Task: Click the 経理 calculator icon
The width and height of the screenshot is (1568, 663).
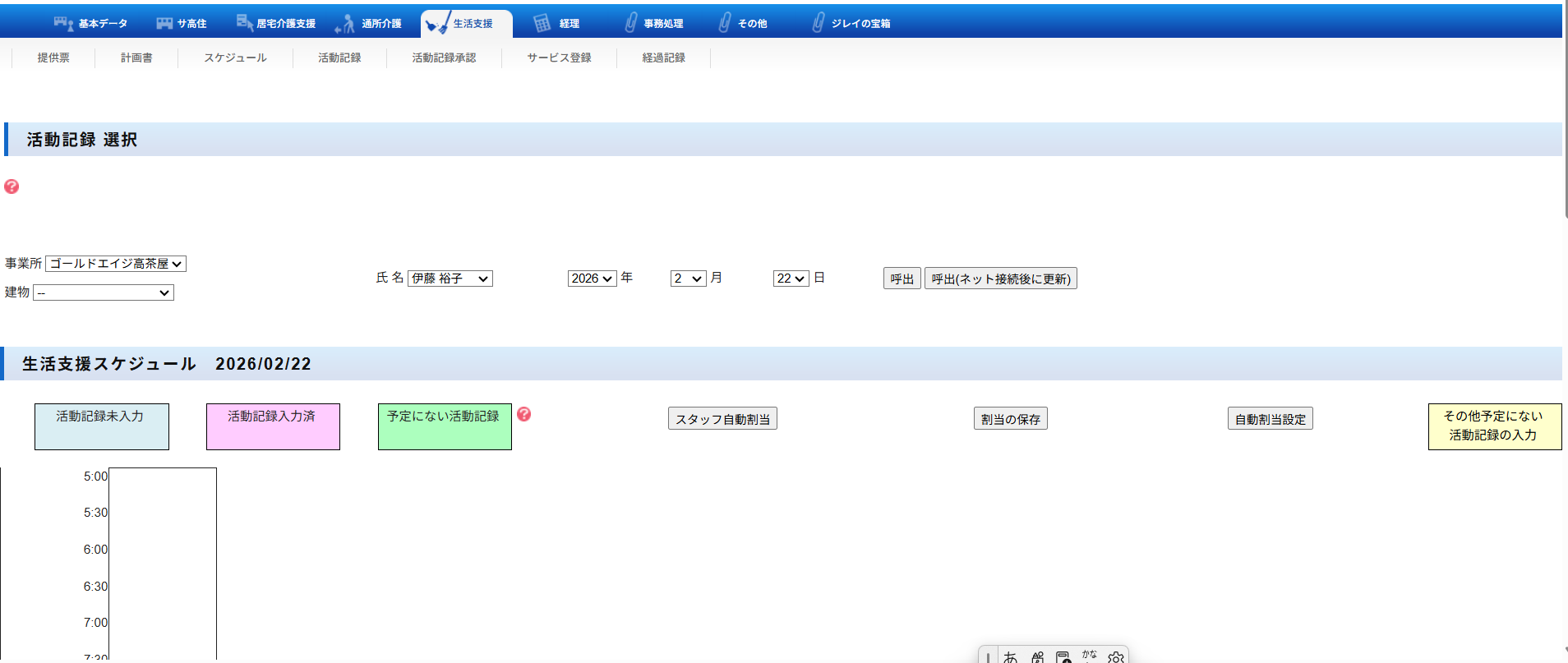Action: [x=542, y=23]
